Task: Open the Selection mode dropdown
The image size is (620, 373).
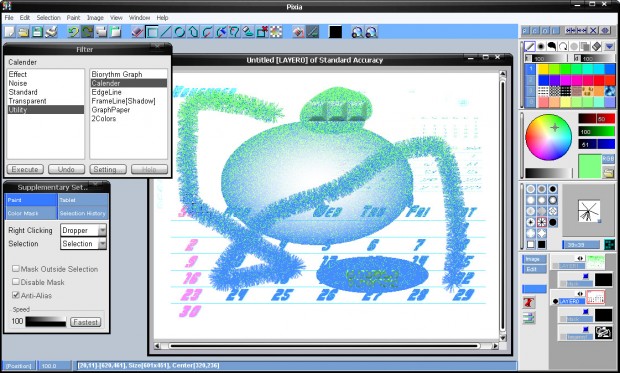Action: coord(102,244)
